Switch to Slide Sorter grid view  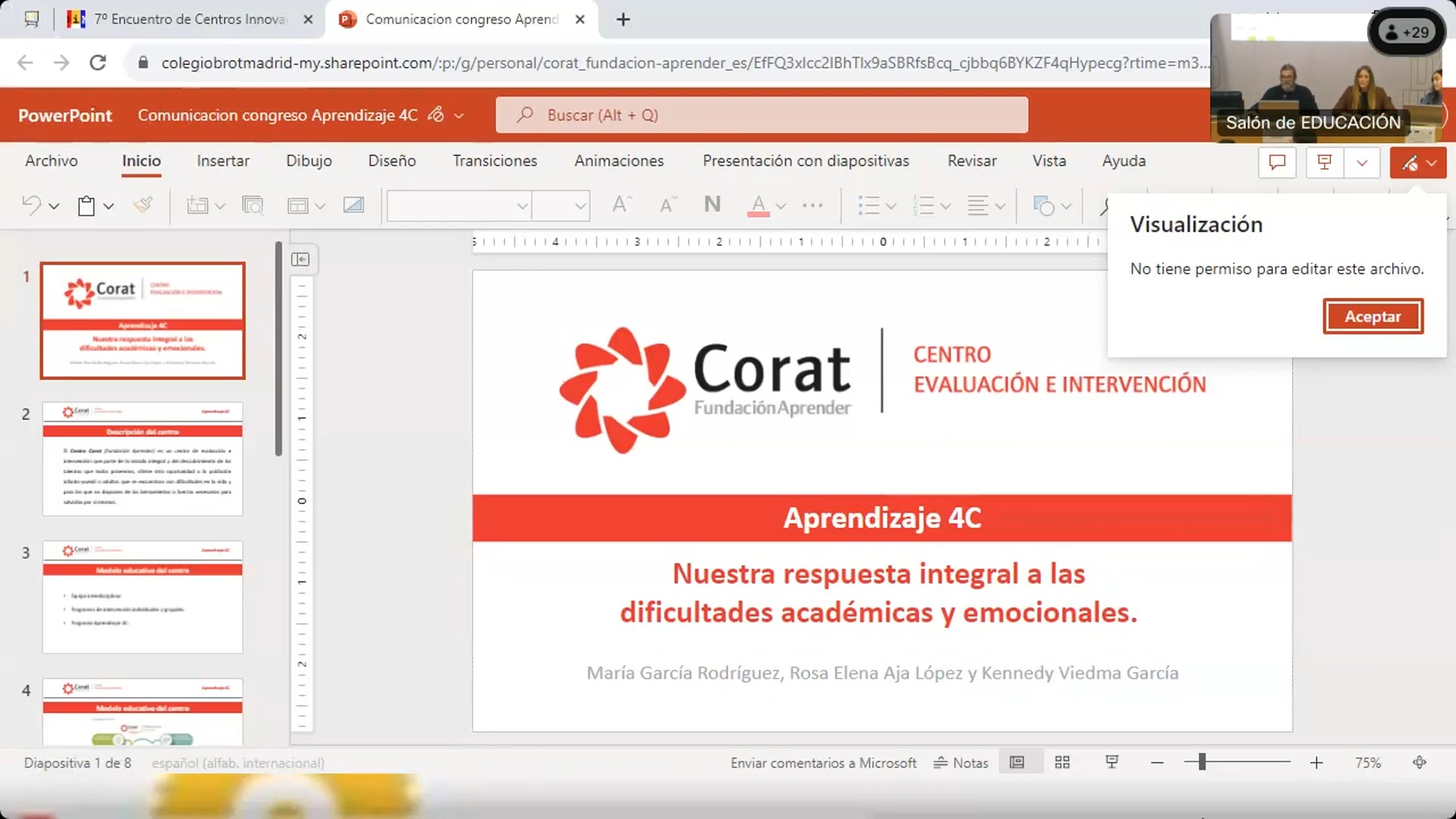click(1062, 762)
